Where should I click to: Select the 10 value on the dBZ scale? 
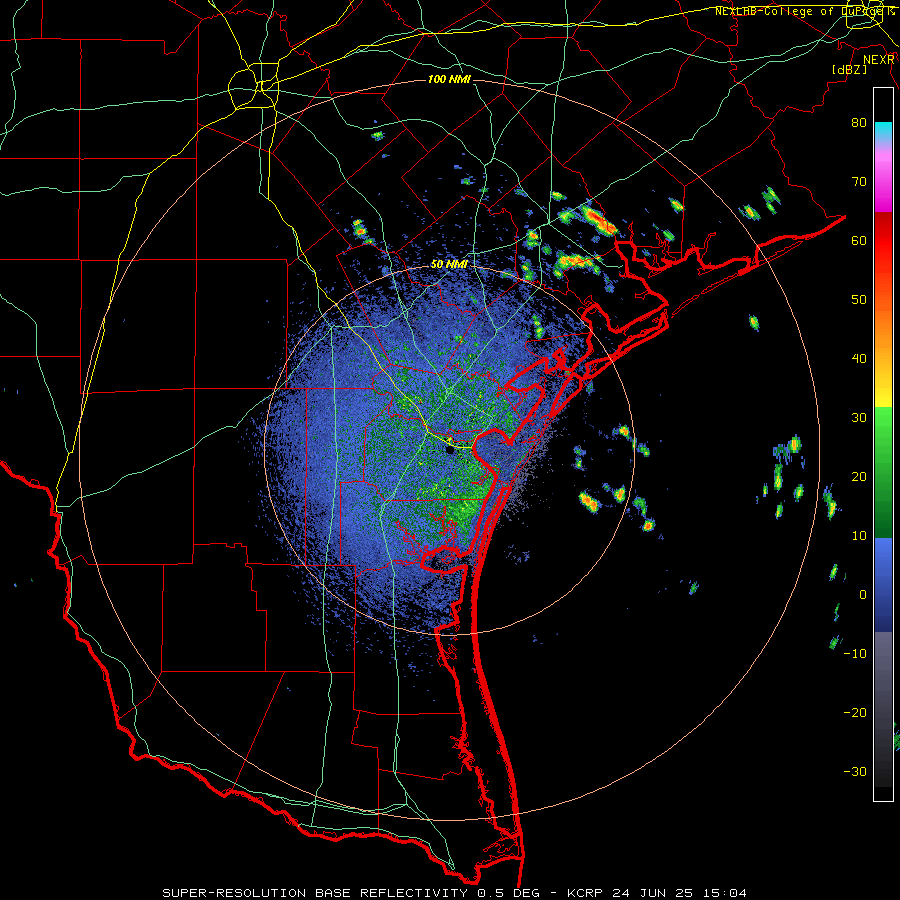point(859,536)
